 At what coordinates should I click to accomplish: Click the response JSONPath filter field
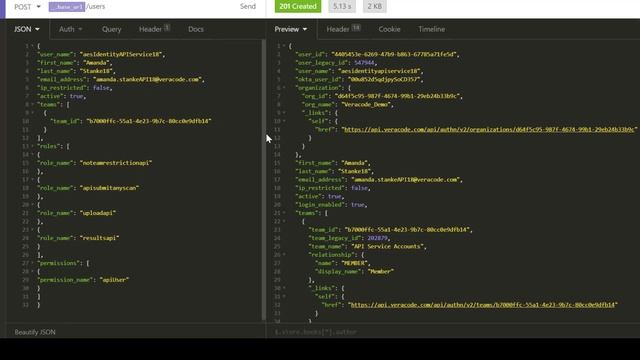(x=453, y=332)
